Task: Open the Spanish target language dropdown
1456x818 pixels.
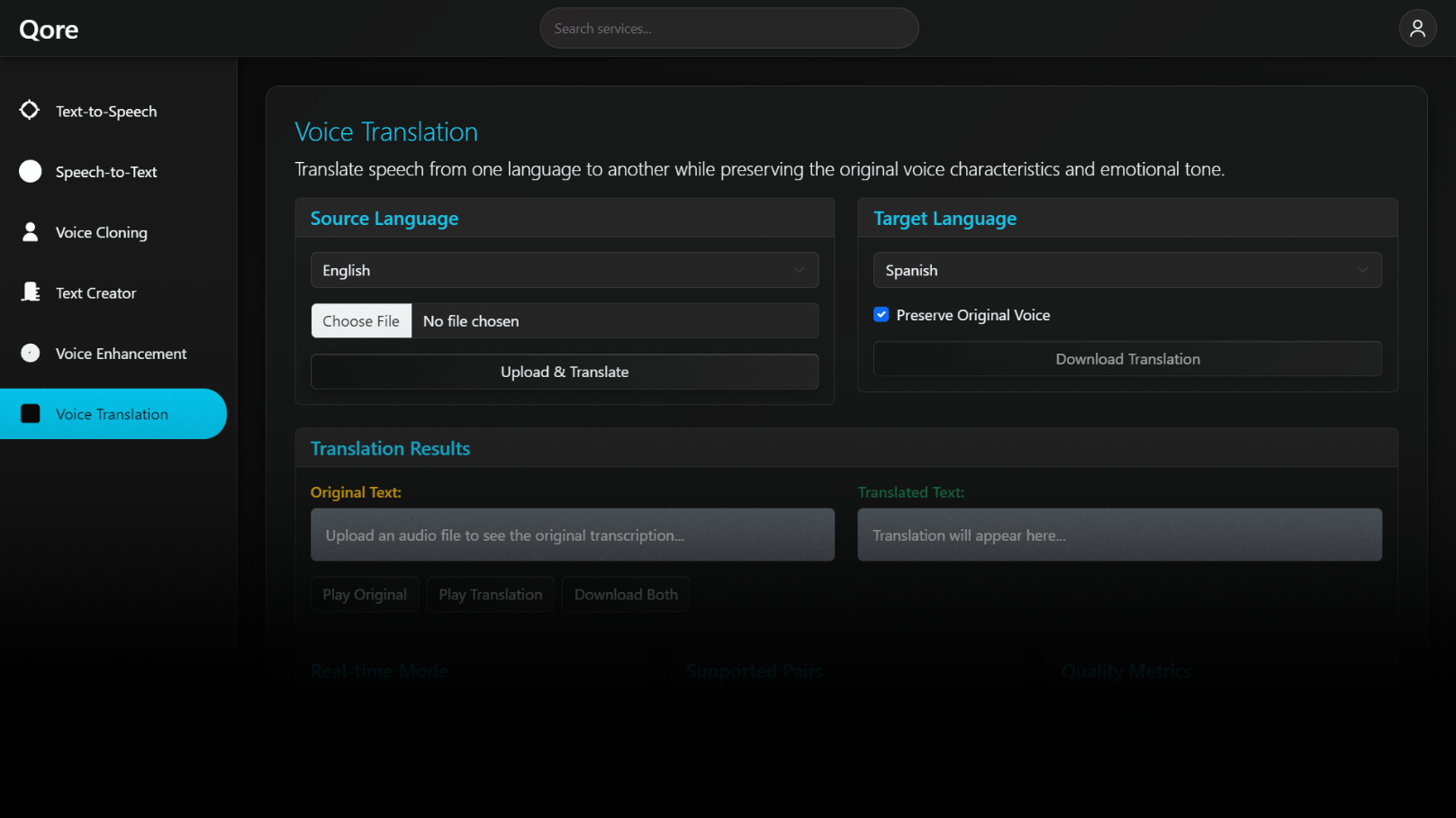Action: pos(1126,270)
